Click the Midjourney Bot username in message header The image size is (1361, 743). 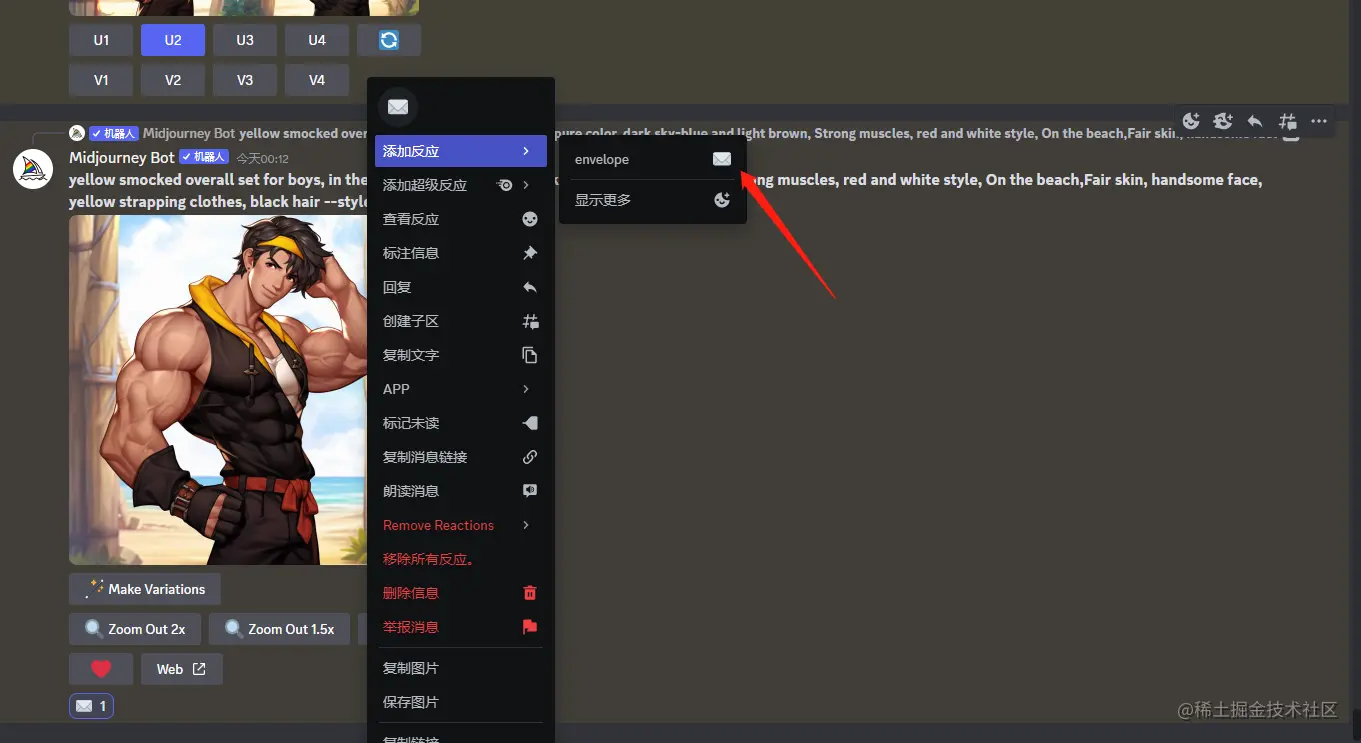[x=122, y=157]
